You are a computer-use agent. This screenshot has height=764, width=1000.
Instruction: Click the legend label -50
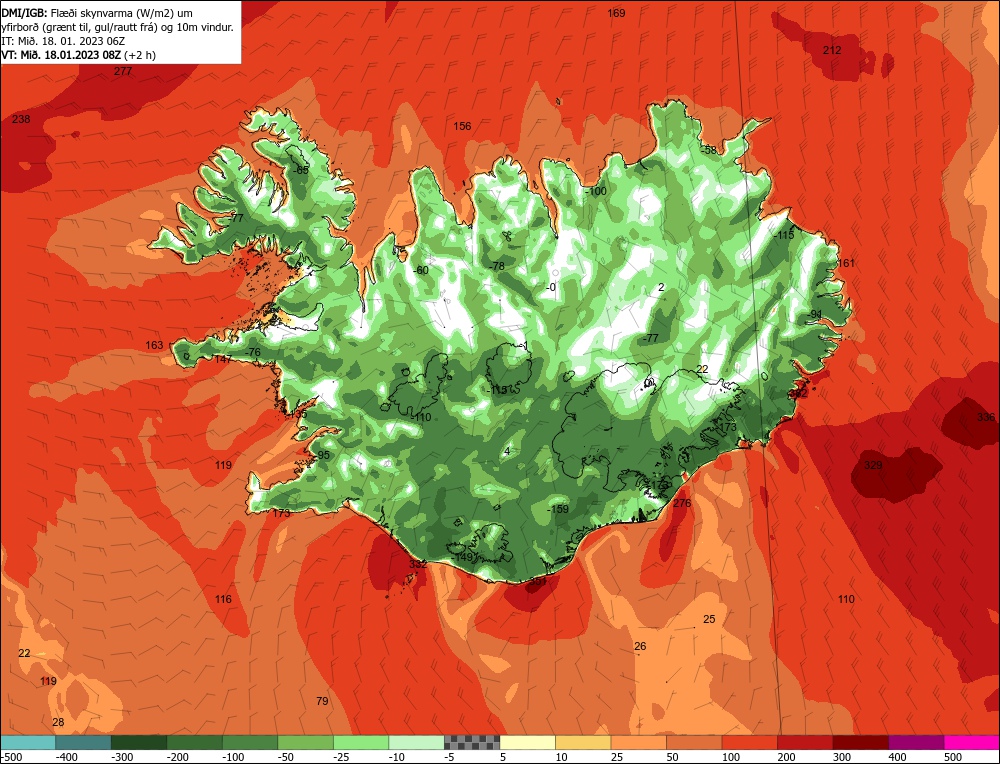pyautogui.click(x=287, y=757)
